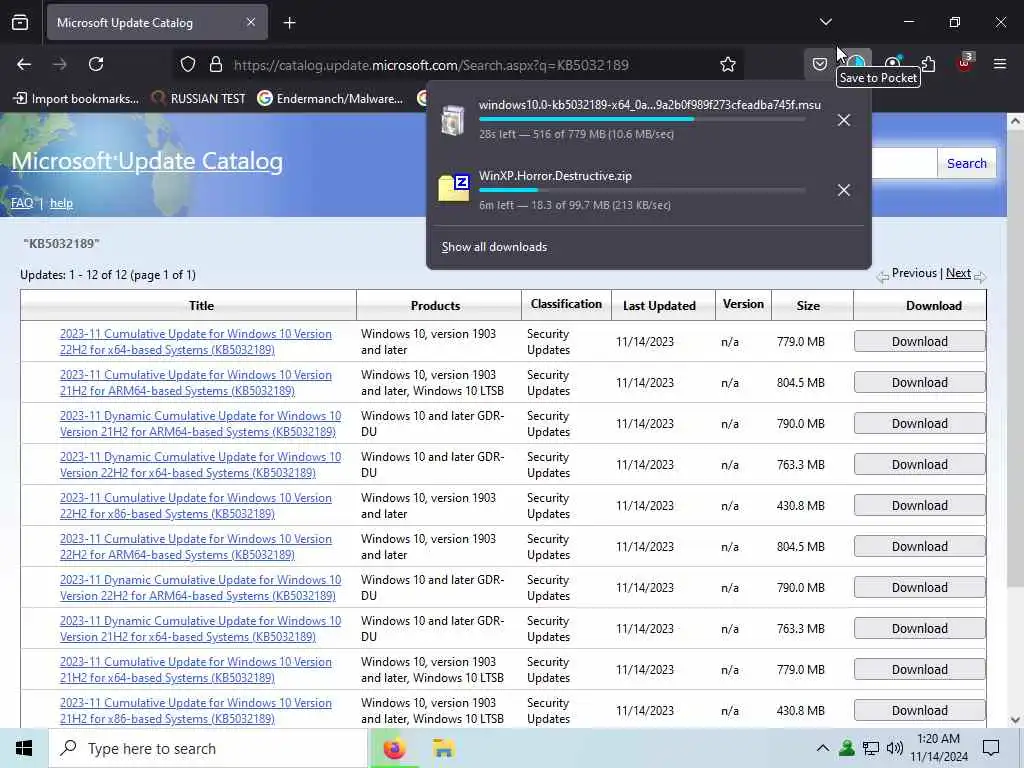Viewport: 1024px width, 768px height.
Task: Open the extensions puzzle icon
Action: tap(928, 64)
